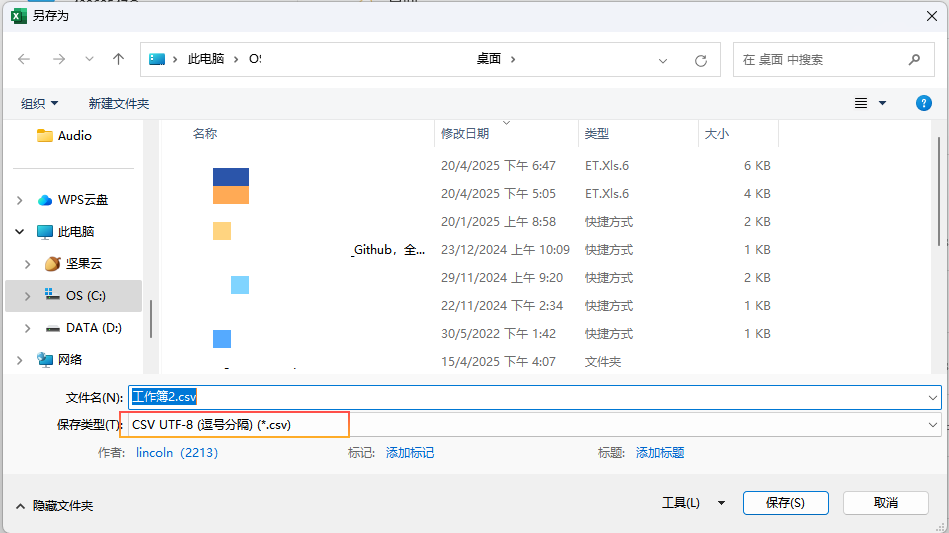Click the 文件名 filename input field
Viewport: 949px width, 533px height.
point(530,397)
